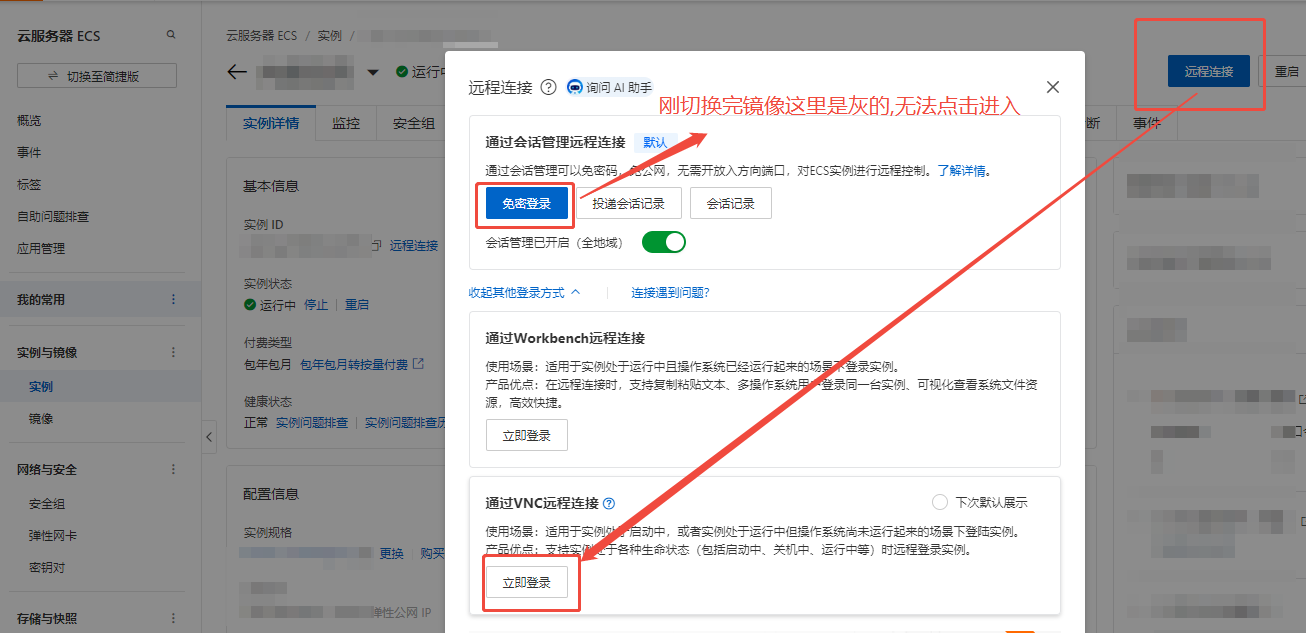Open 应用管理 in the sidebar
The width and height of the screenshot is (1306, 633).
click(x=41, y=248)
